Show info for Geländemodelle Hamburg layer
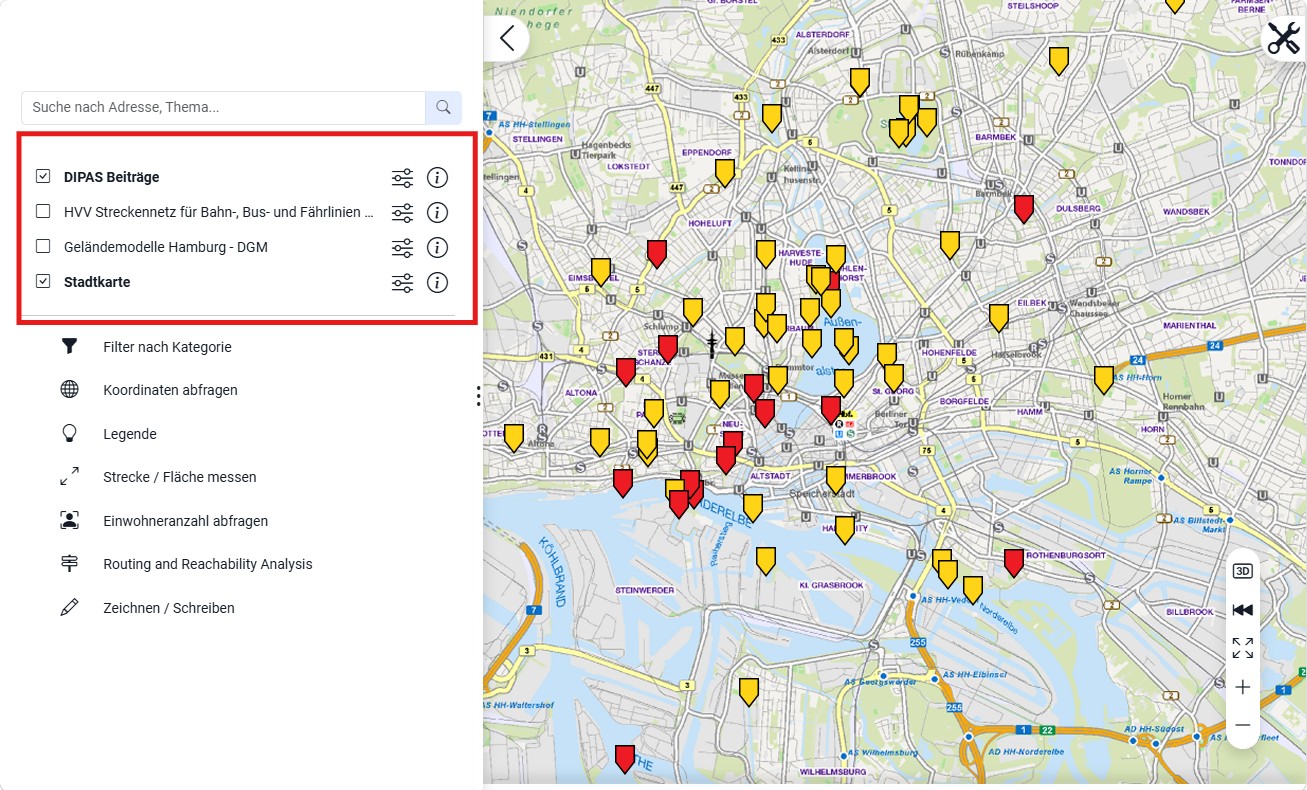This screenshot has height=790, width=1307. pos(437,248)
